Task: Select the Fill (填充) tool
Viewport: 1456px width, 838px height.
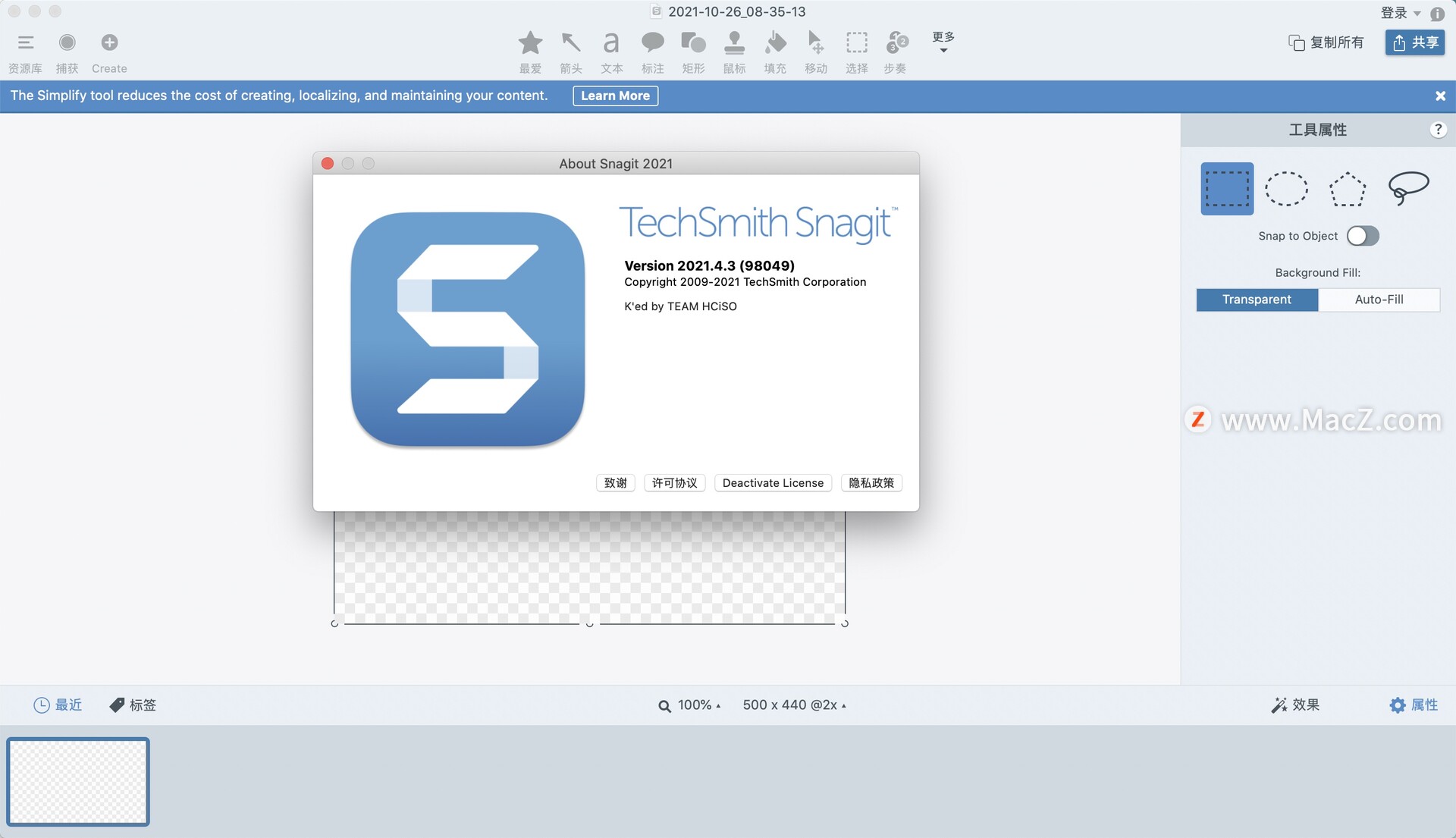Action: pos(775,52)
